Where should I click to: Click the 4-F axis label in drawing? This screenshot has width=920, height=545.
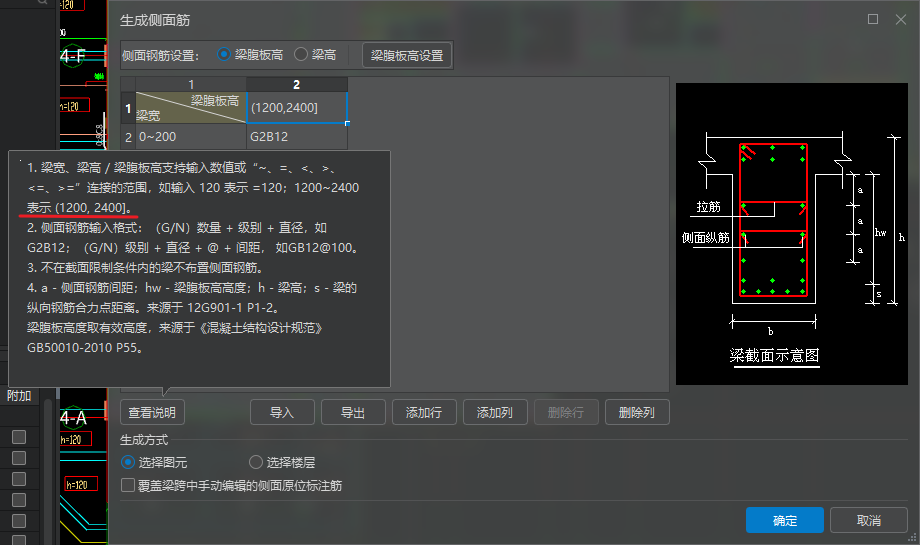coord(73,56)
